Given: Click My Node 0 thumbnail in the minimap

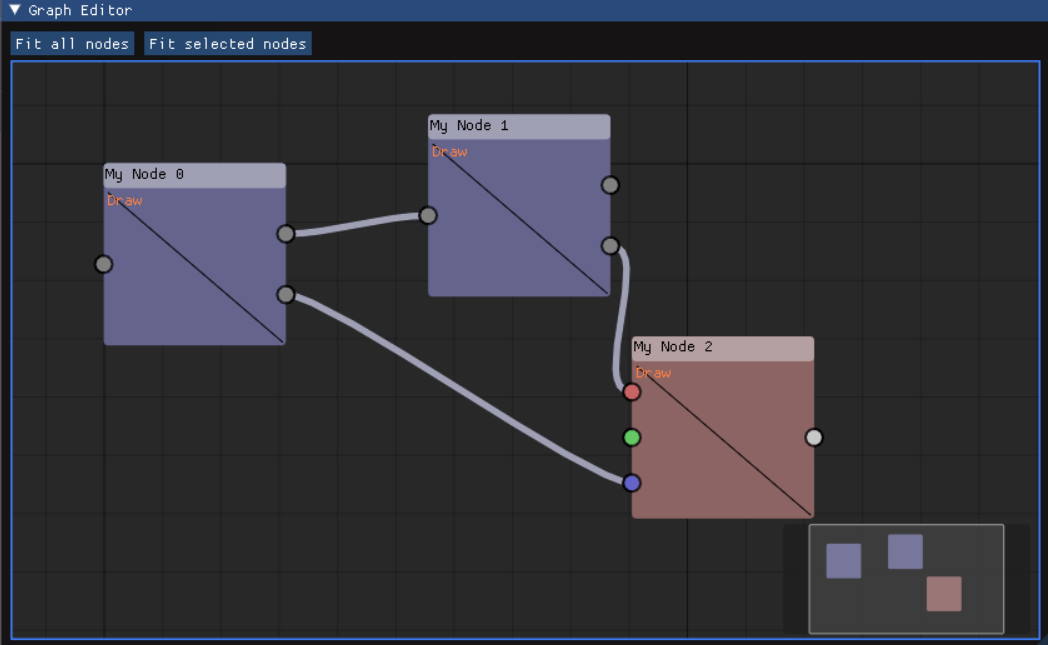Looking at the screenshot, I should tap(842, 561).
